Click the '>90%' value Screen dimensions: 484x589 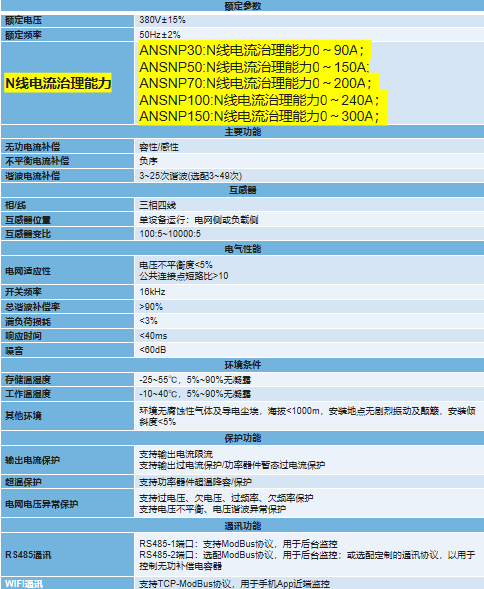(151, 307)
